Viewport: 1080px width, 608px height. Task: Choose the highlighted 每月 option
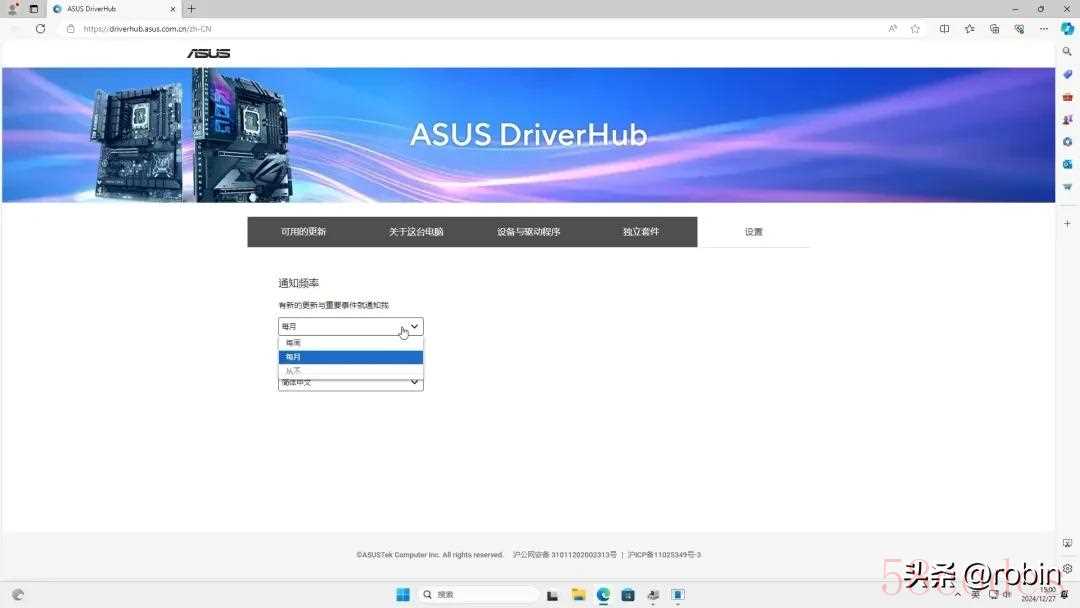[351, 357]
